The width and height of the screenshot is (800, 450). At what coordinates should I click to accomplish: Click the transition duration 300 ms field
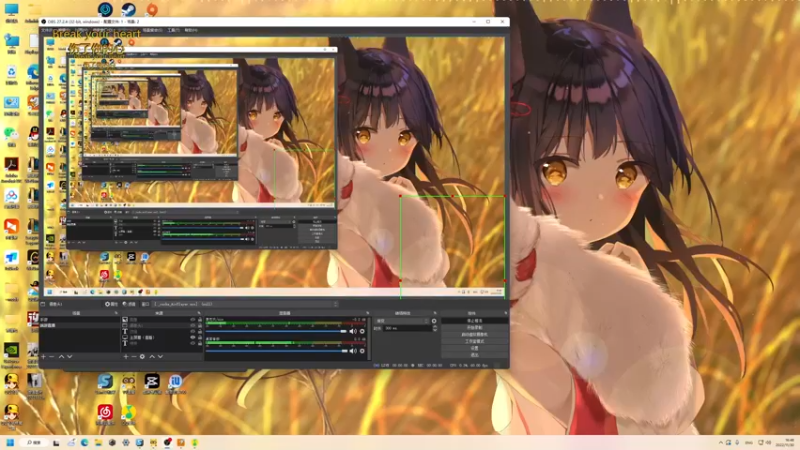[x=408, y=328]
